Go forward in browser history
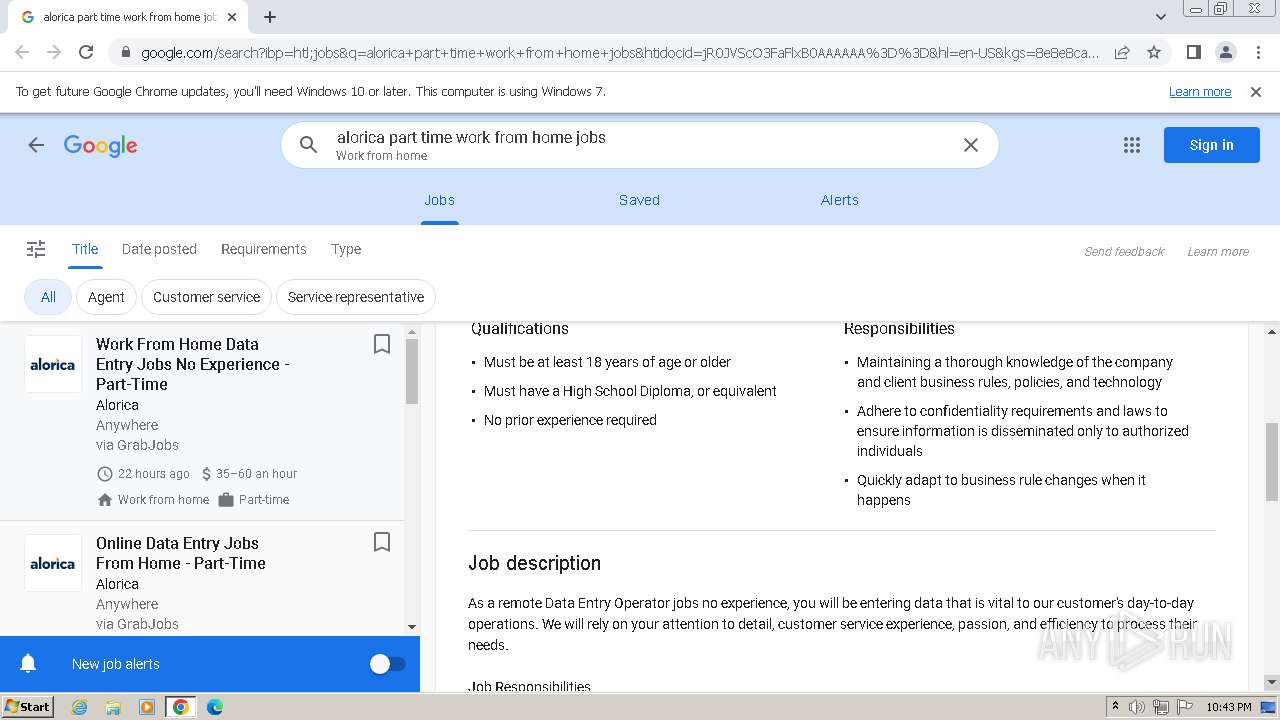 point(54,52)
